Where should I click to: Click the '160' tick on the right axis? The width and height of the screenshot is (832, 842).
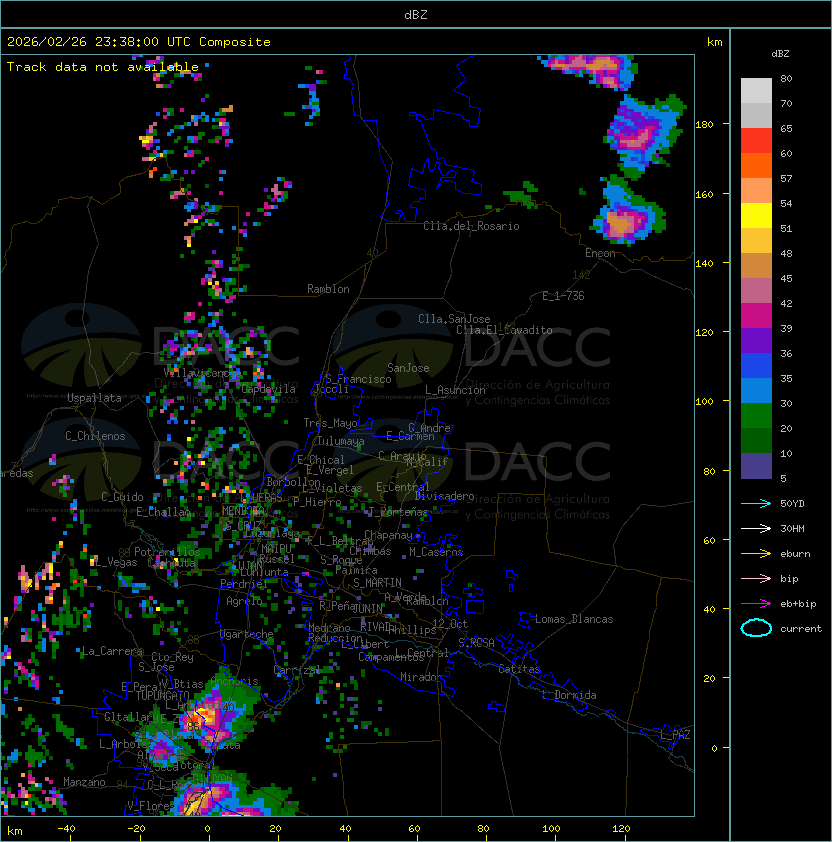coord(704,194)
